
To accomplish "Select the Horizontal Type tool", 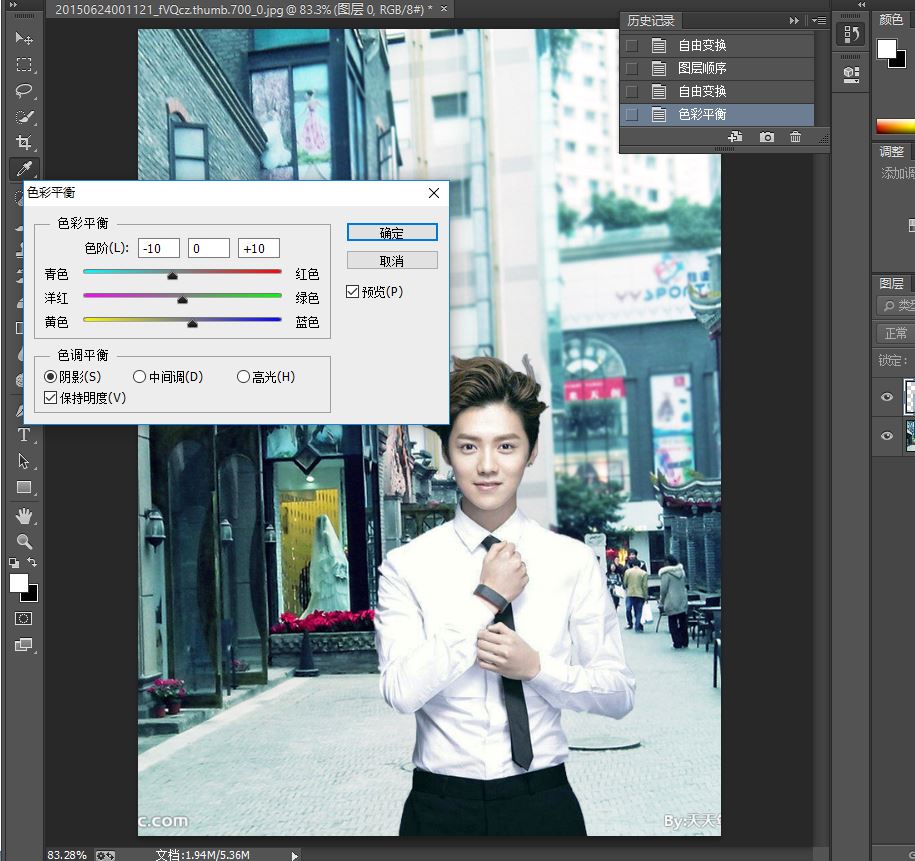I will [x=24, y=435].
